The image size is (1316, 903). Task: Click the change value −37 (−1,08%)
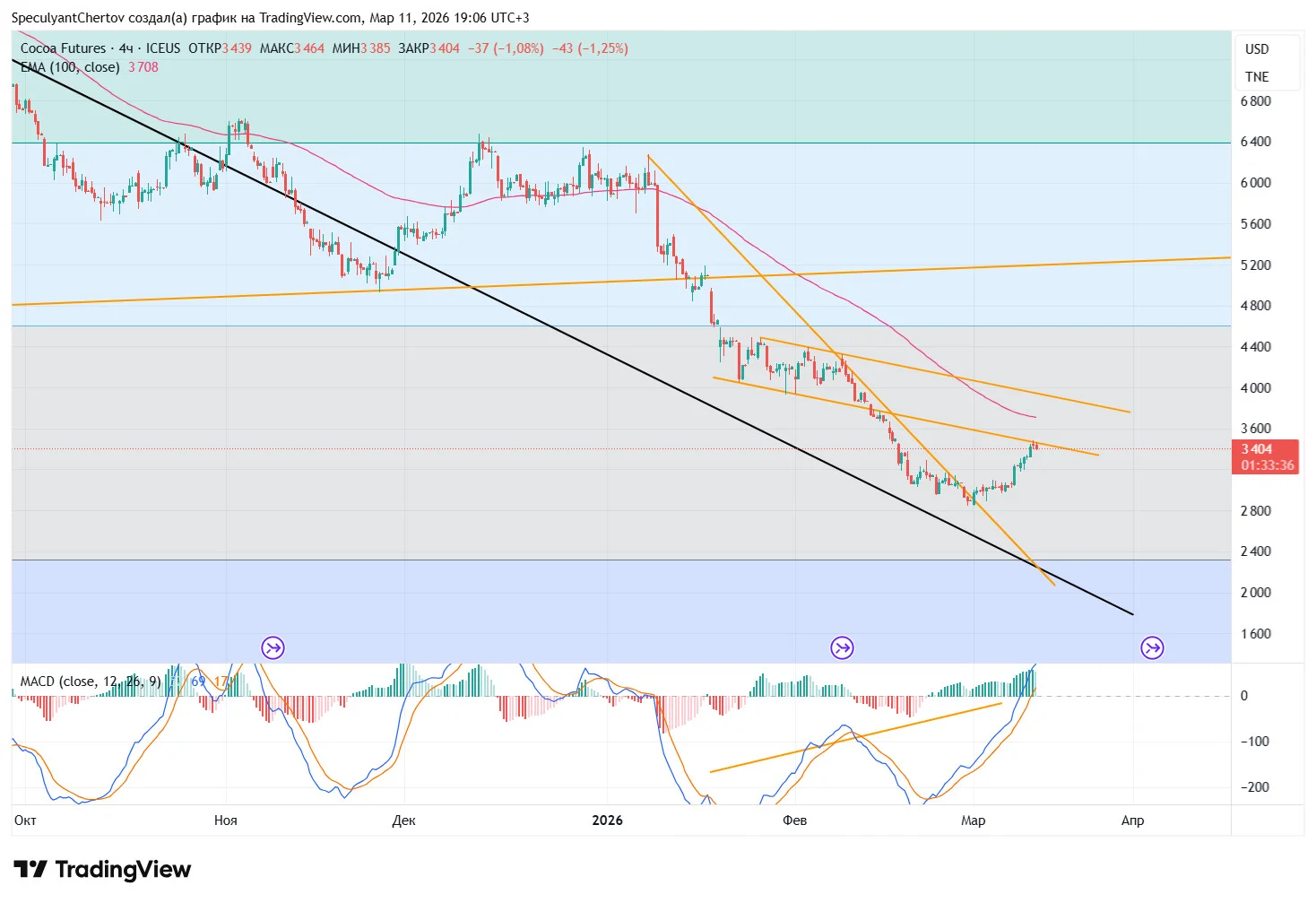[506, 48]
